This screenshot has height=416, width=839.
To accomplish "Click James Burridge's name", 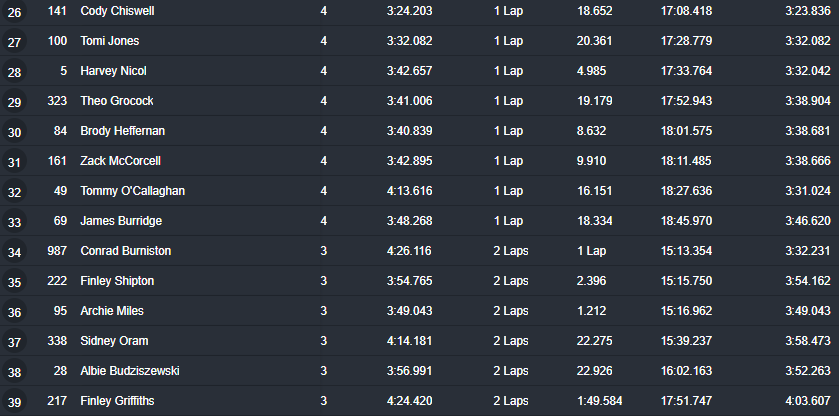I will 121,221.
